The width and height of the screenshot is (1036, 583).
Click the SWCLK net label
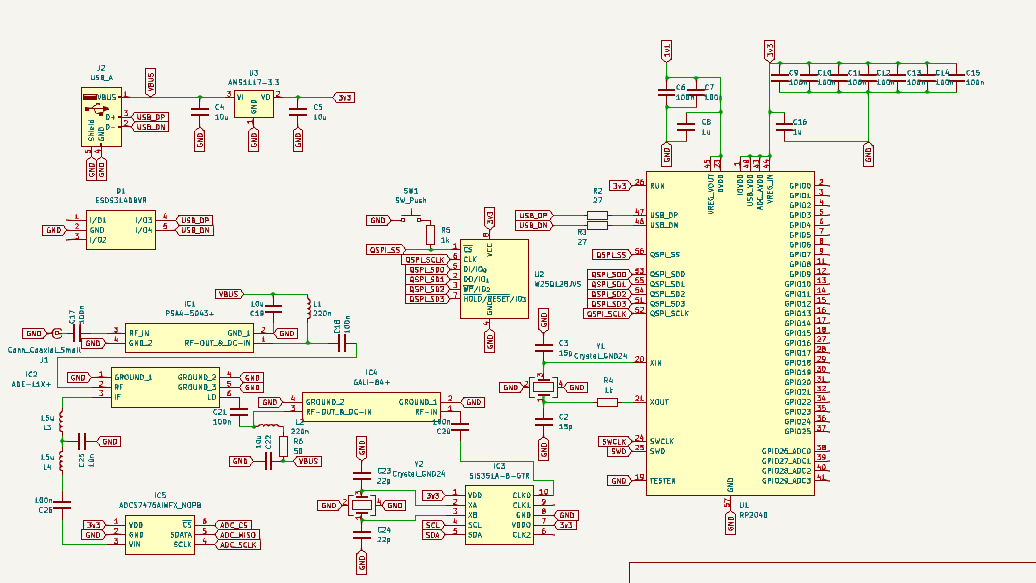click(x=614, y=442)
